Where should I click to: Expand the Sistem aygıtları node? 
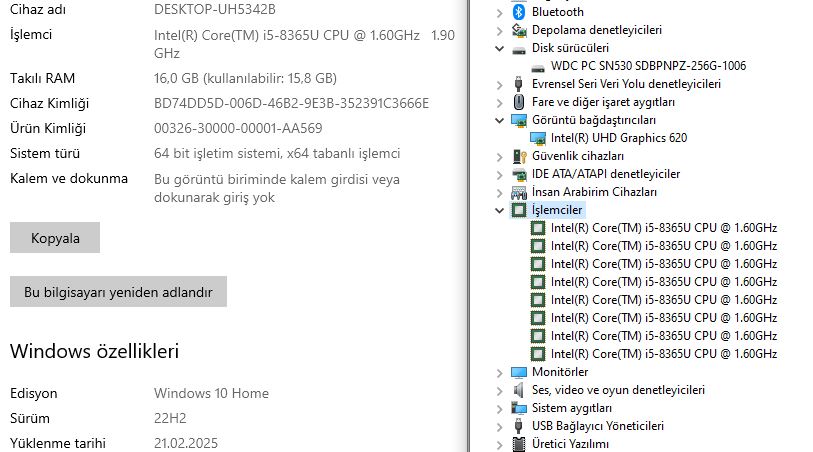[499, 409]
